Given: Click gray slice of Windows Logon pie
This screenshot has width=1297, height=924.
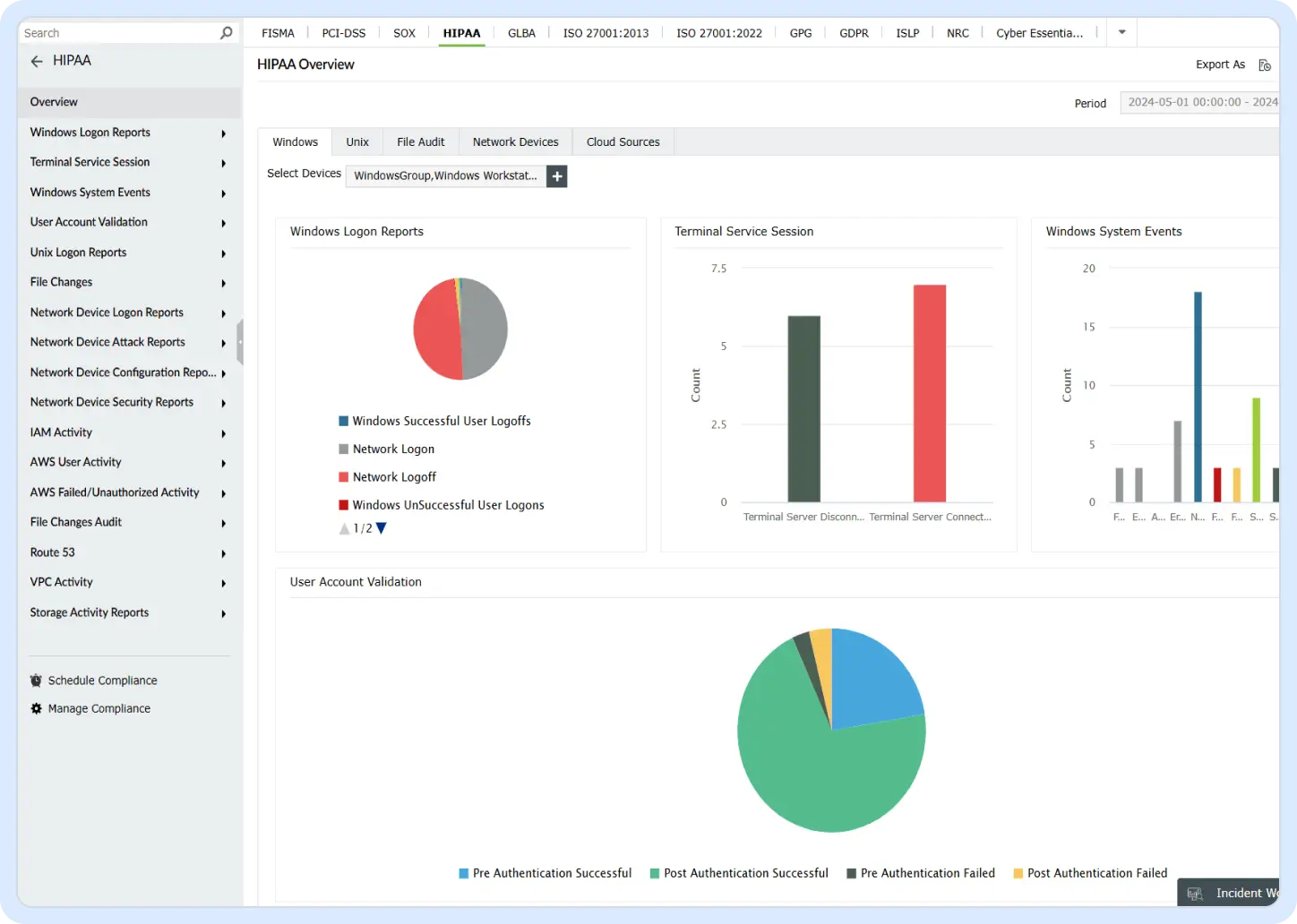Looking at the screenshot, I should [x=485, y=329].
